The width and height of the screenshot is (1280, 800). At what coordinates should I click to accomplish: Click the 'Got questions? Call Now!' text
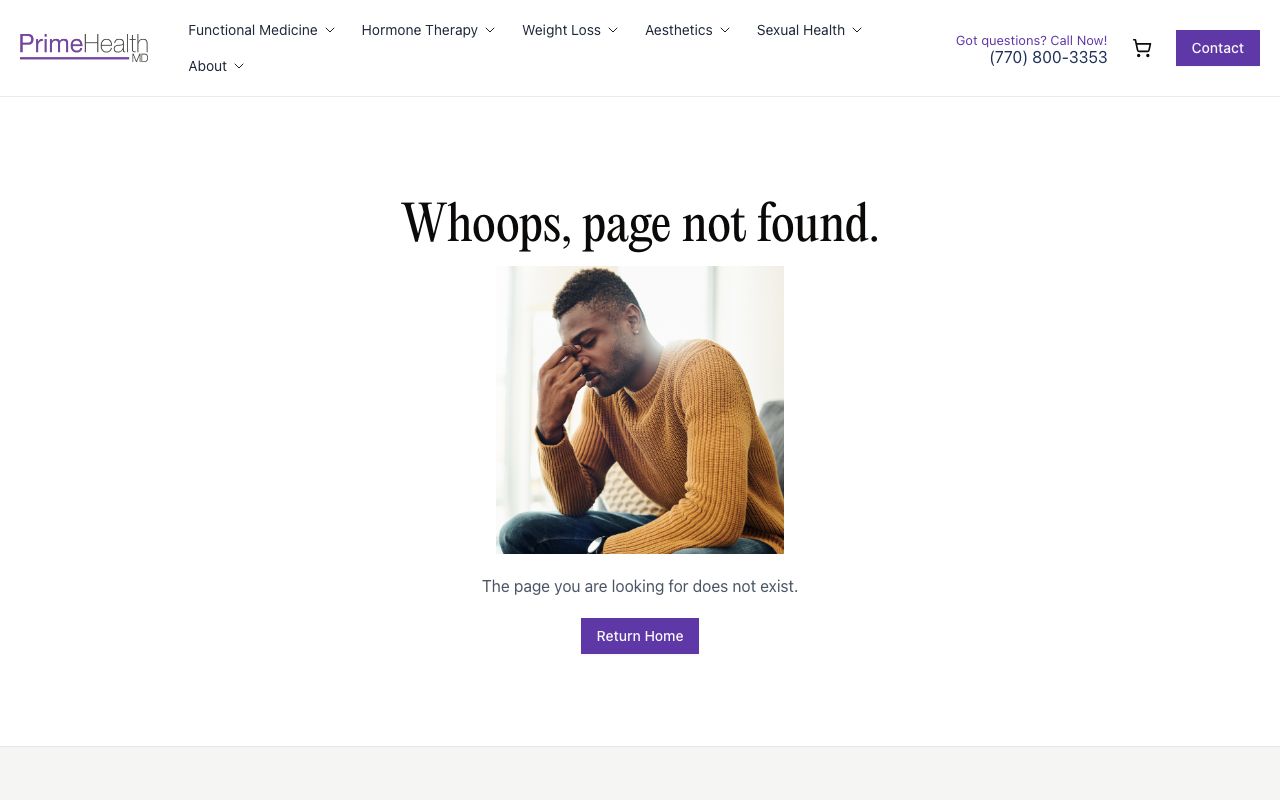(x=1031, y=41)
